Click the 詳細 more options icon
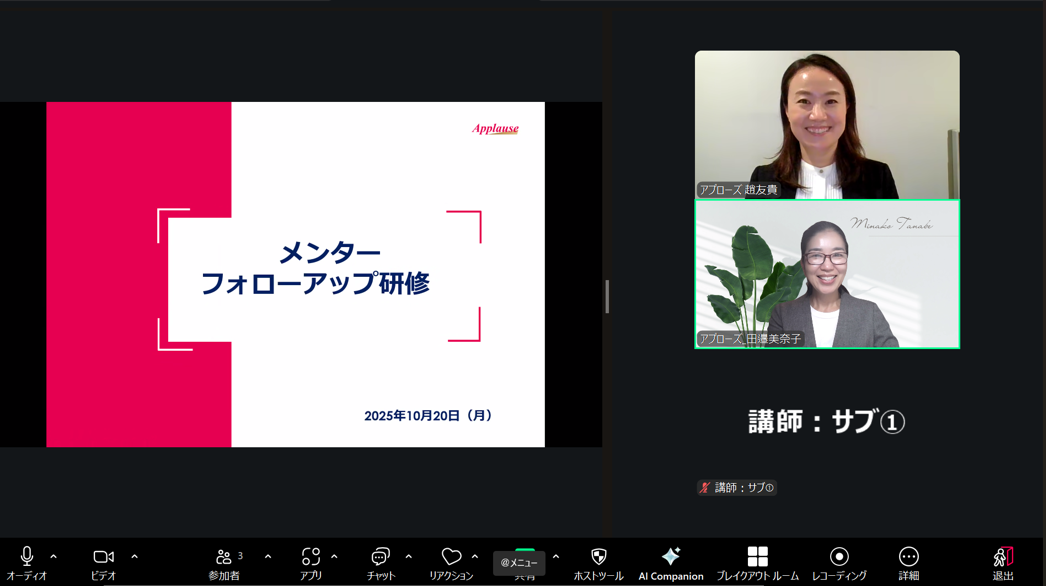 pyautogui.click(x=908, y=558)
